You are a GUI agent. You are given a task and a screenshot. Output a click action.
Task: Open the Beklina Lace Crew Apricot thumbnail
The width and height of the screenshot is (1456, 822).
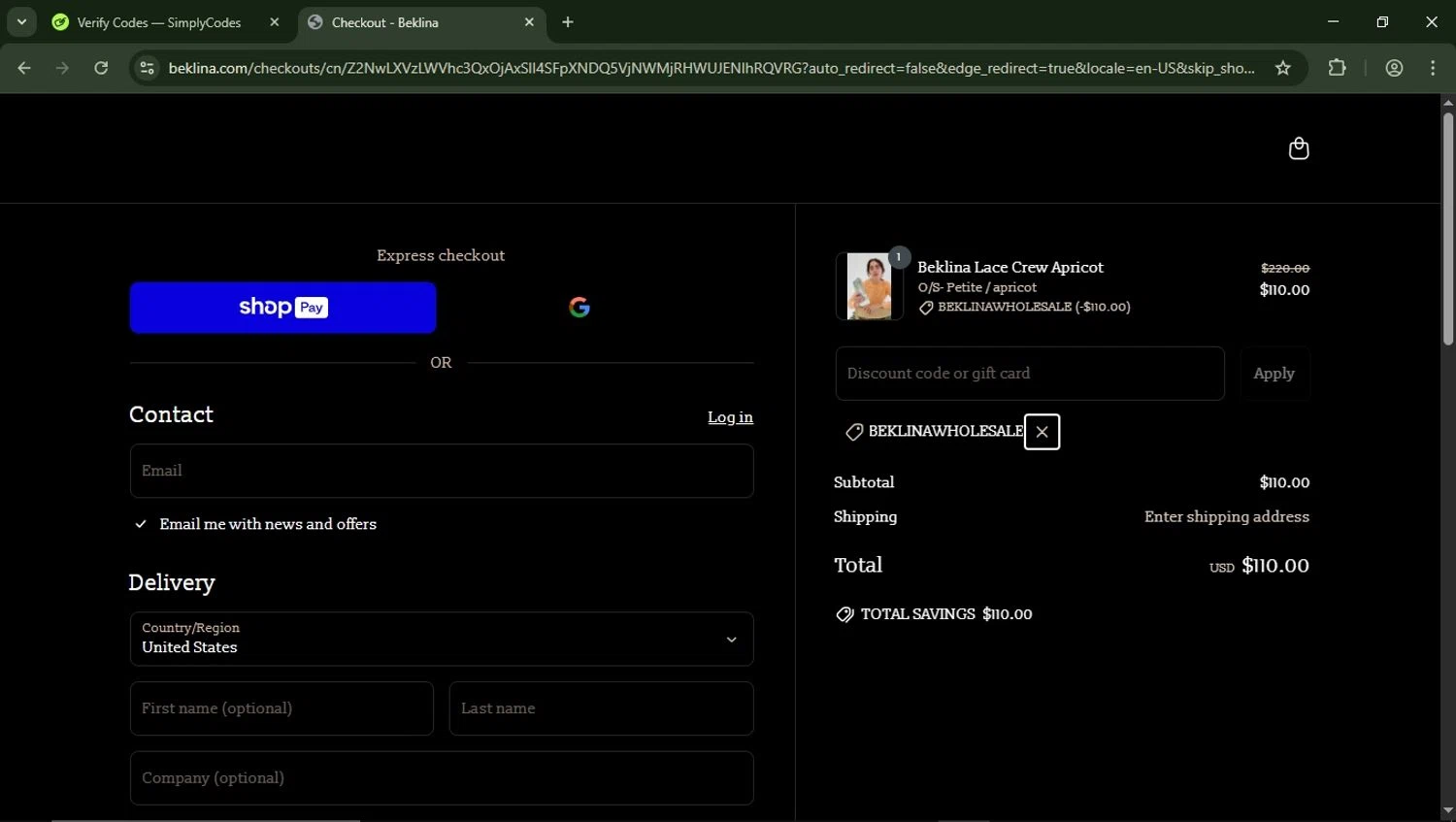(869, 286)
